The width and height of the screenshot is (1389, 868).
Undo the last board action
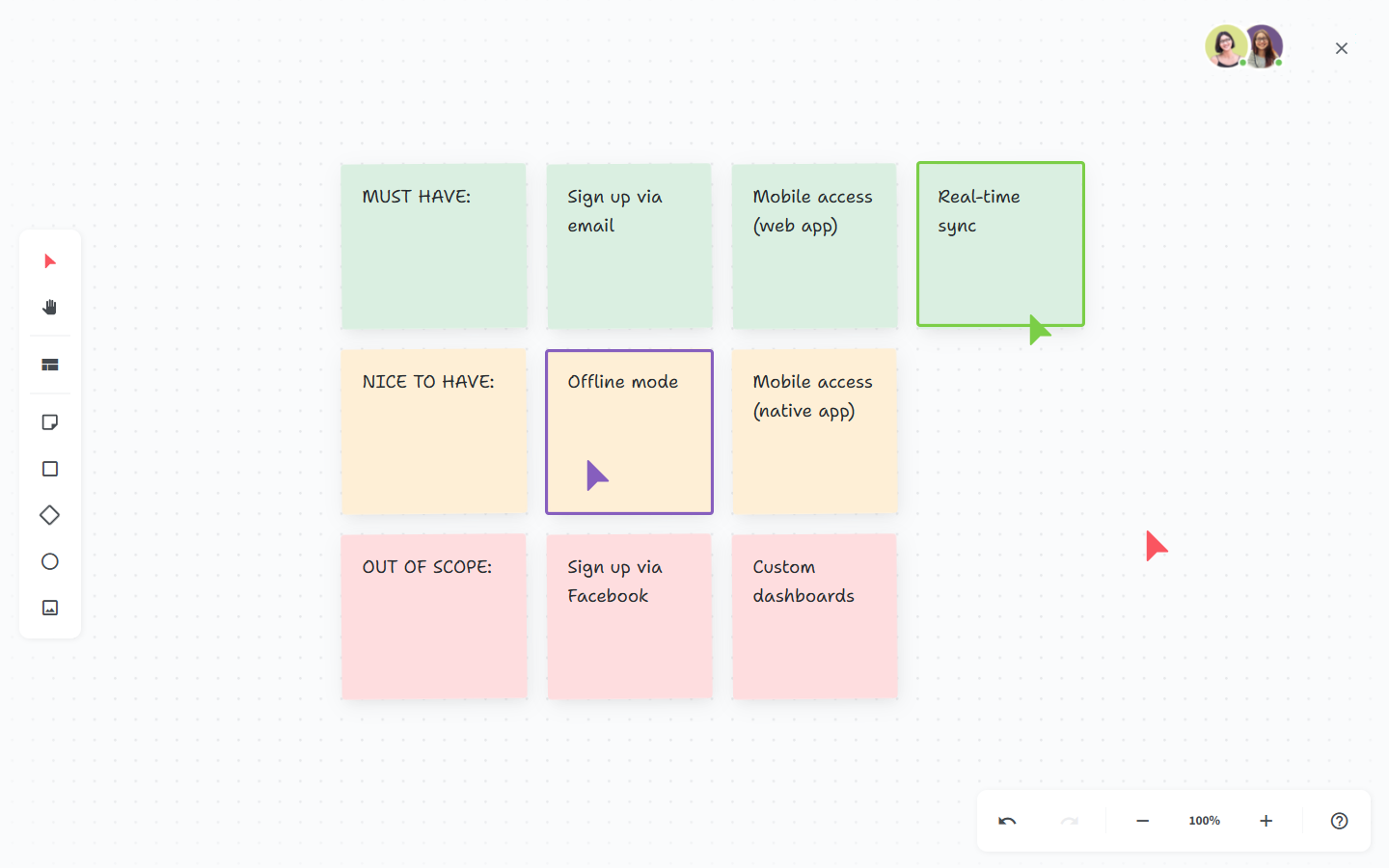tap(1007, 821)
